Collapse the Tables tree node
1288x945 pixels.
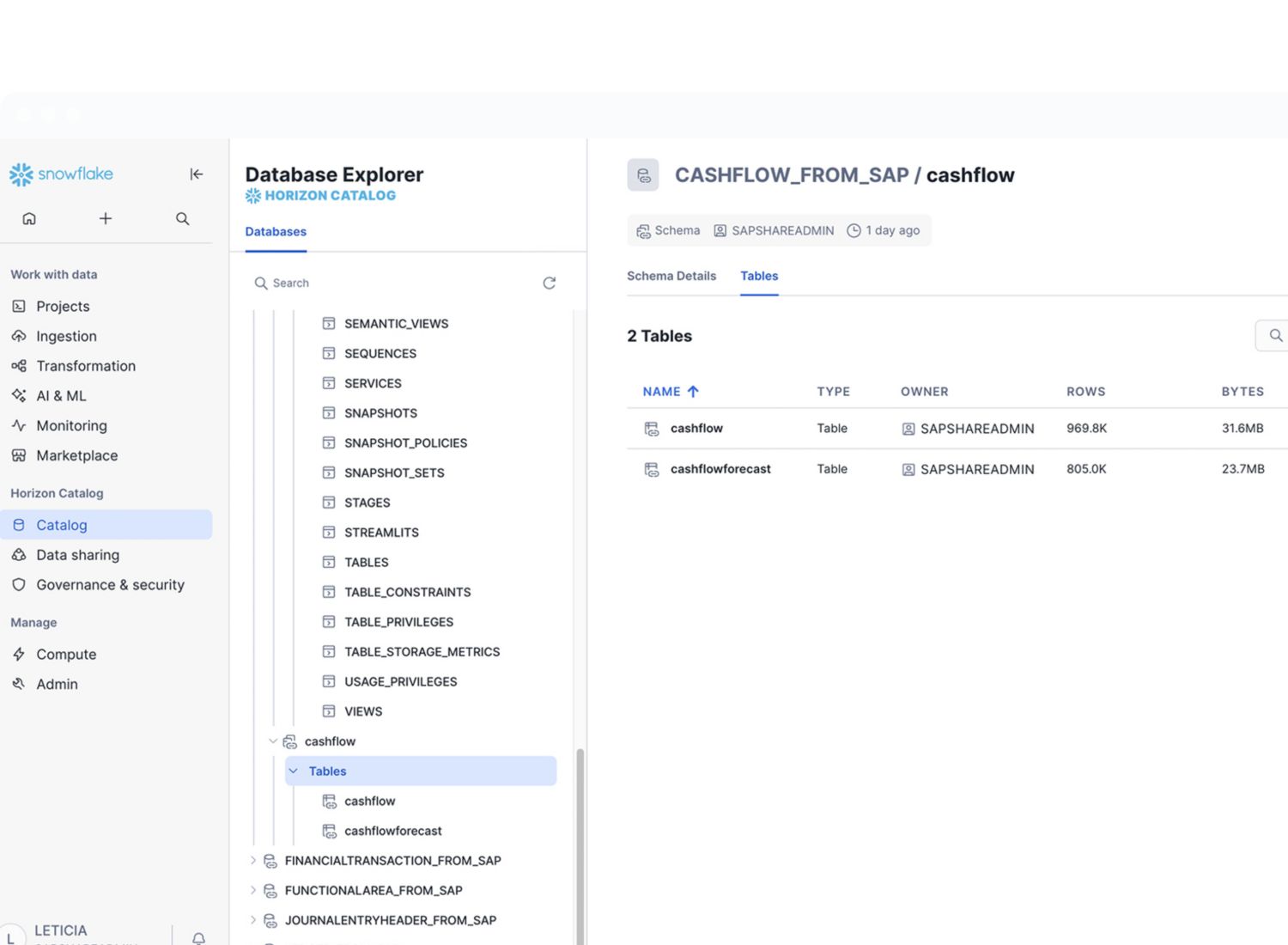coord(294,771)
